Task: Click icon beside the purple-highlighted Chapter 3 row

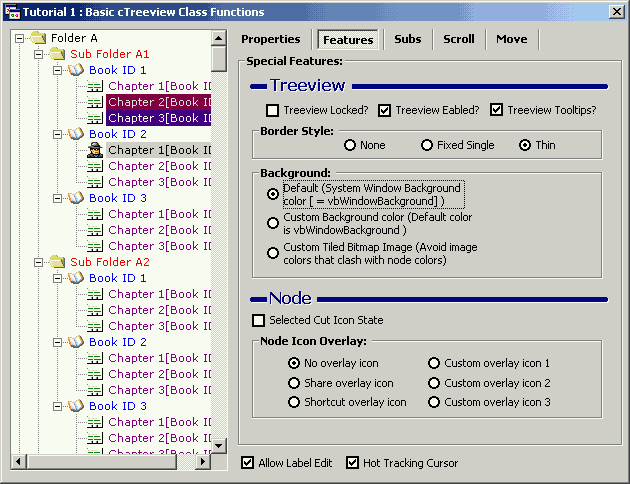Action: click(95, 118)
